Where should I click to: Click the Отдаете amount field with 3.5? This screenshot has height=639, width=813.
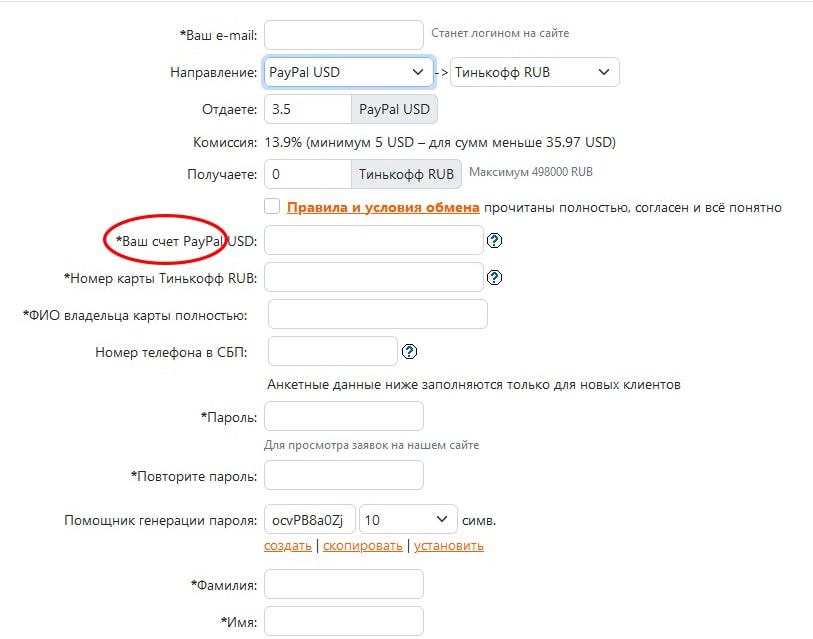coord(308,109)
